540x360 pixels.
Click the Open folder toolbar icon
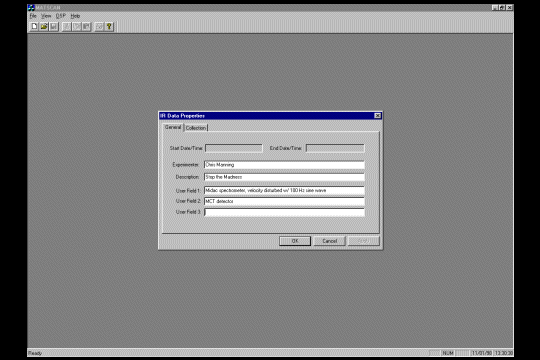44,27
